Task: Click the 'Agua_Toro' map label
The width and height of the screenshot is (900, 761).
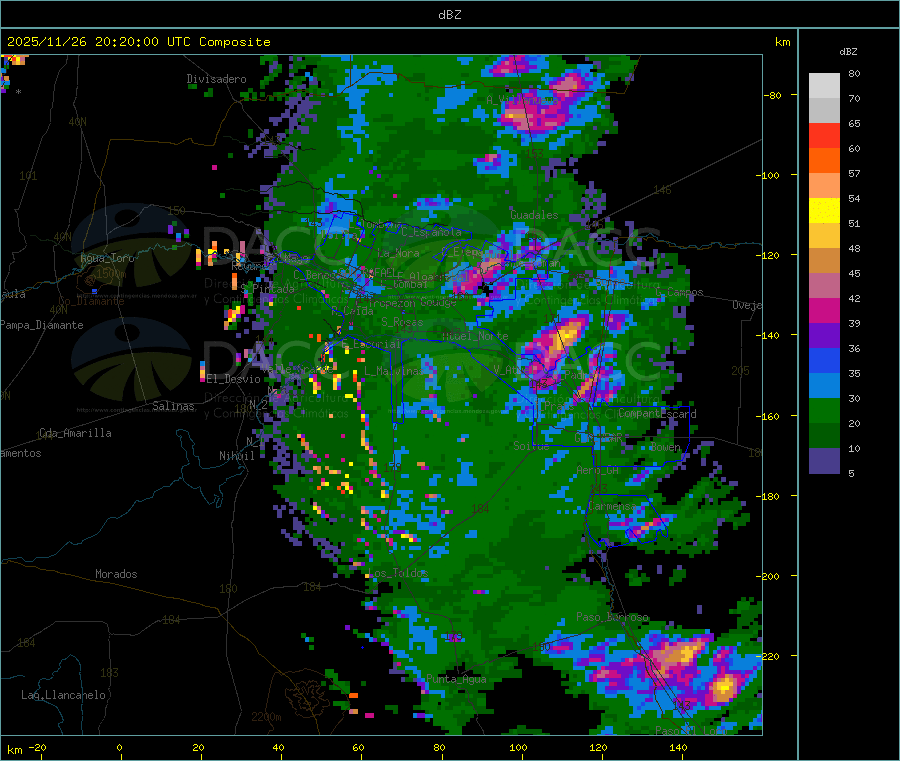Action: point(107,258)
